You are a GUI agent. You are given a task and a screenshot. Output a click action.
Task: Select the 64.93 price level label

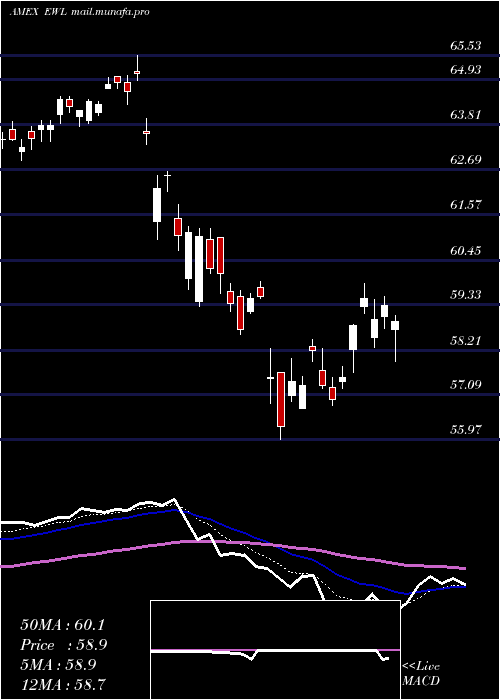coord(466,70)
